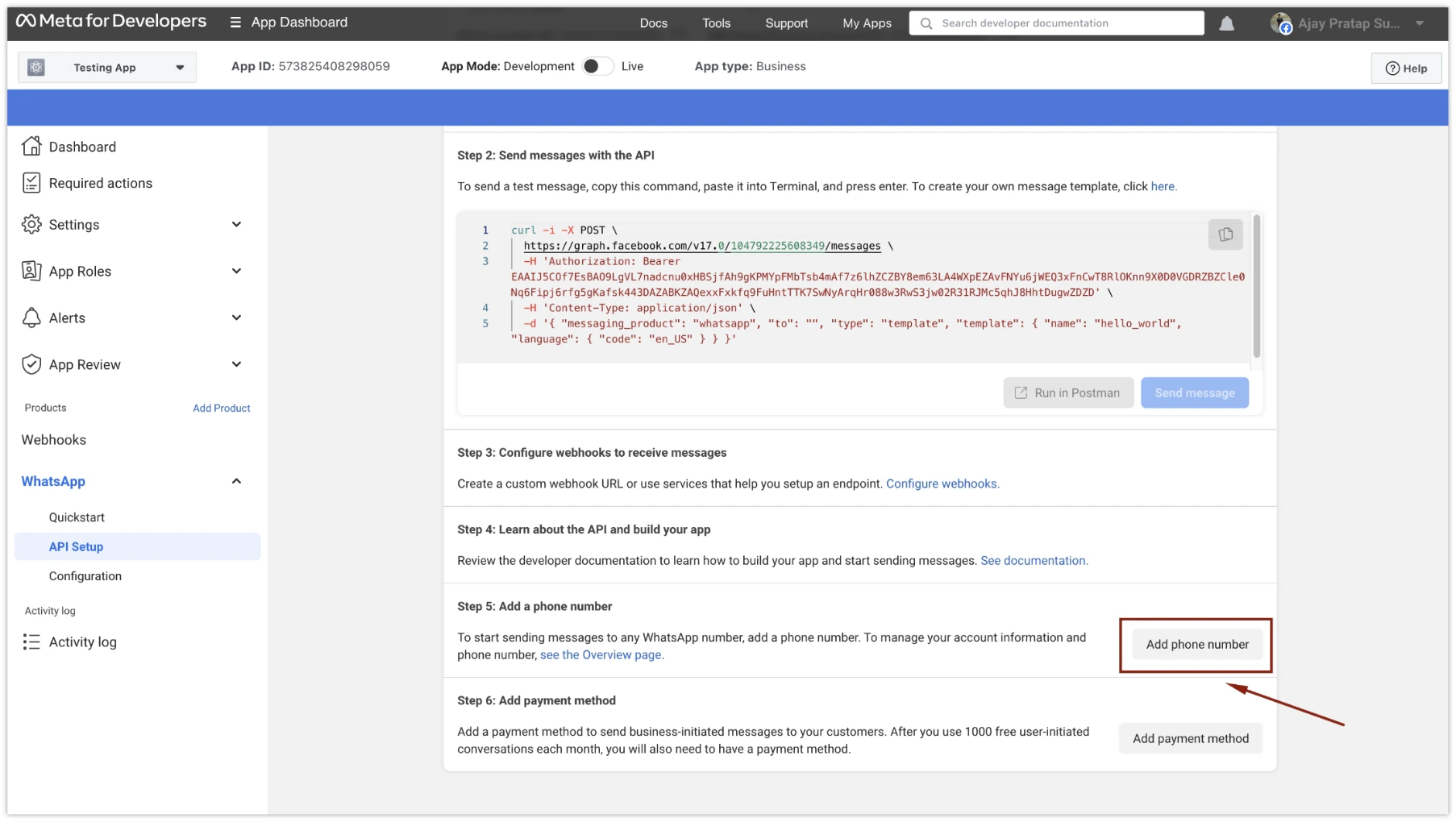Open Configuration under WhatsApp
This screenshot has height=822, width=1456.
pyautogui.click(x=85, y=576)
